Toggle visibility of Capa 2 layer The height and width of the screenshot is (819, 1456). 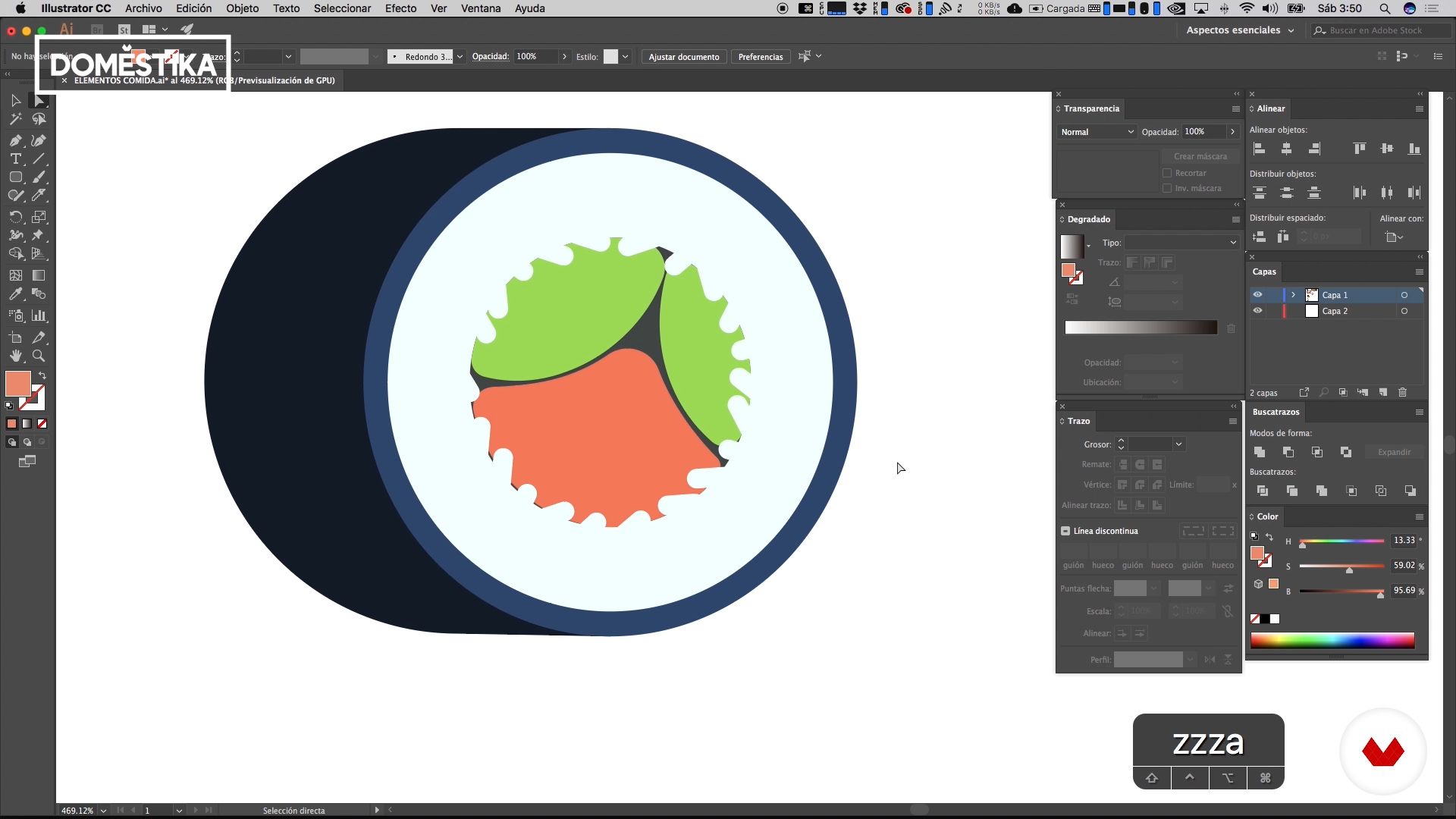pyautogui.click(x=1257, y=311)
